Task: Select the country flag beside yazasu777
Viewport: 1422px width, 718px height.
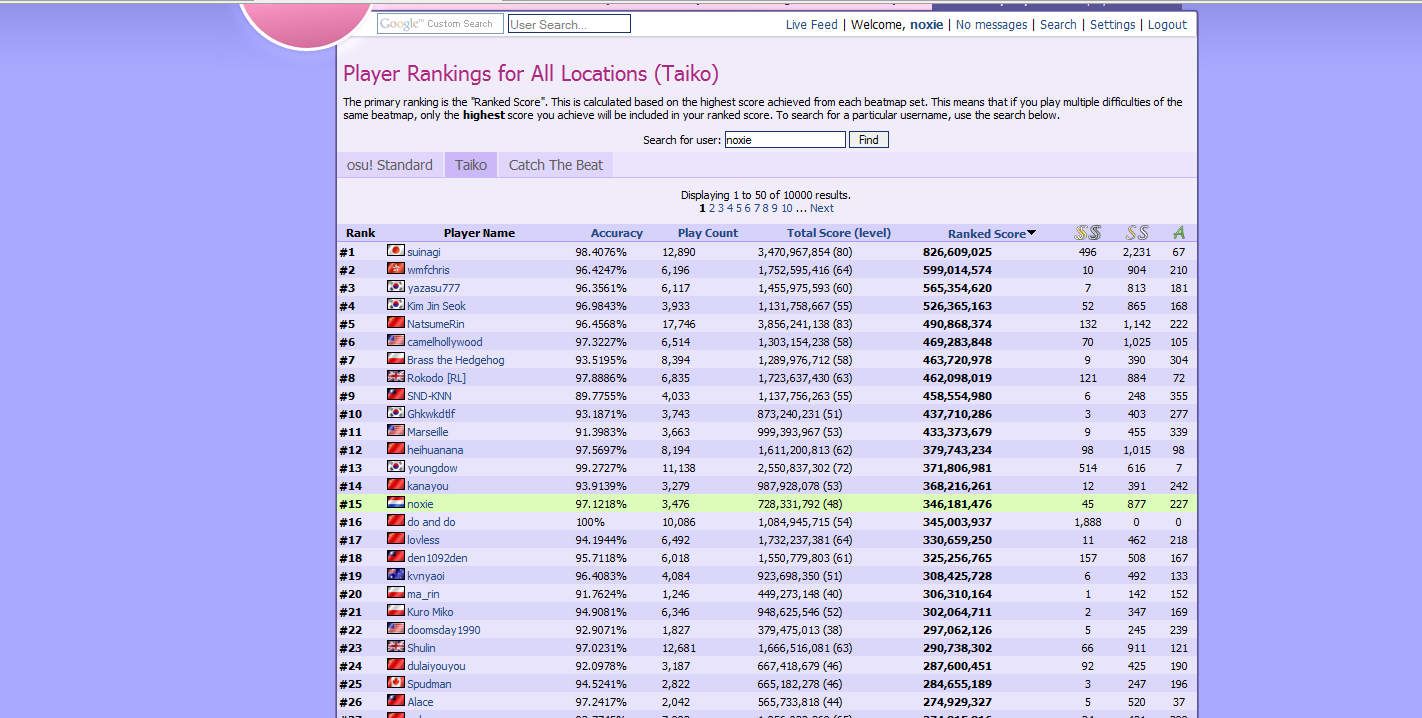Action: [x=395, y=287]
